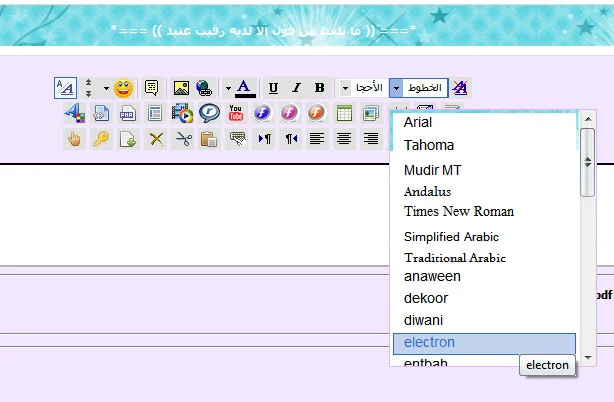The height and width of the screenshot is (402, 614).
Task: Toggle bold formatting
Action: [319, 88]
